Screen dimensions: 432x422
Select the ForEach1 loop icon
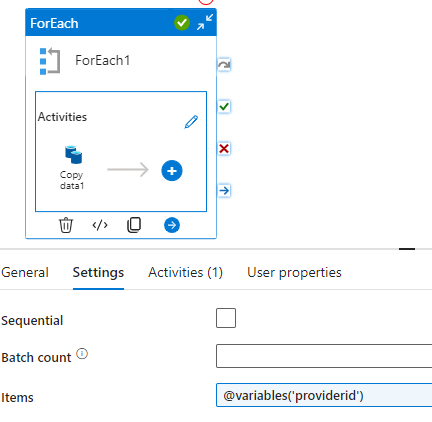[50, 61]
